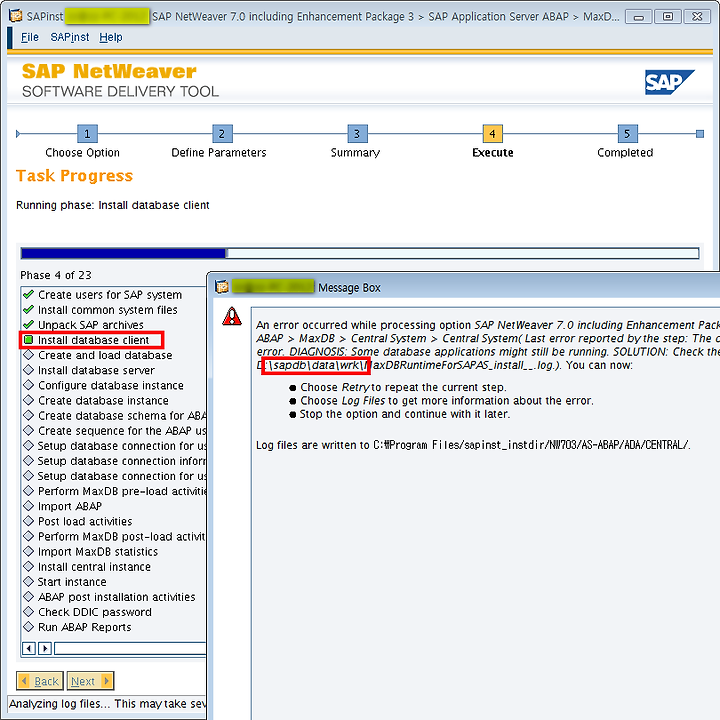Click diamond icon beside Run ABAP Reports
This screenshot has width=720, height=720.
point(28,626)
